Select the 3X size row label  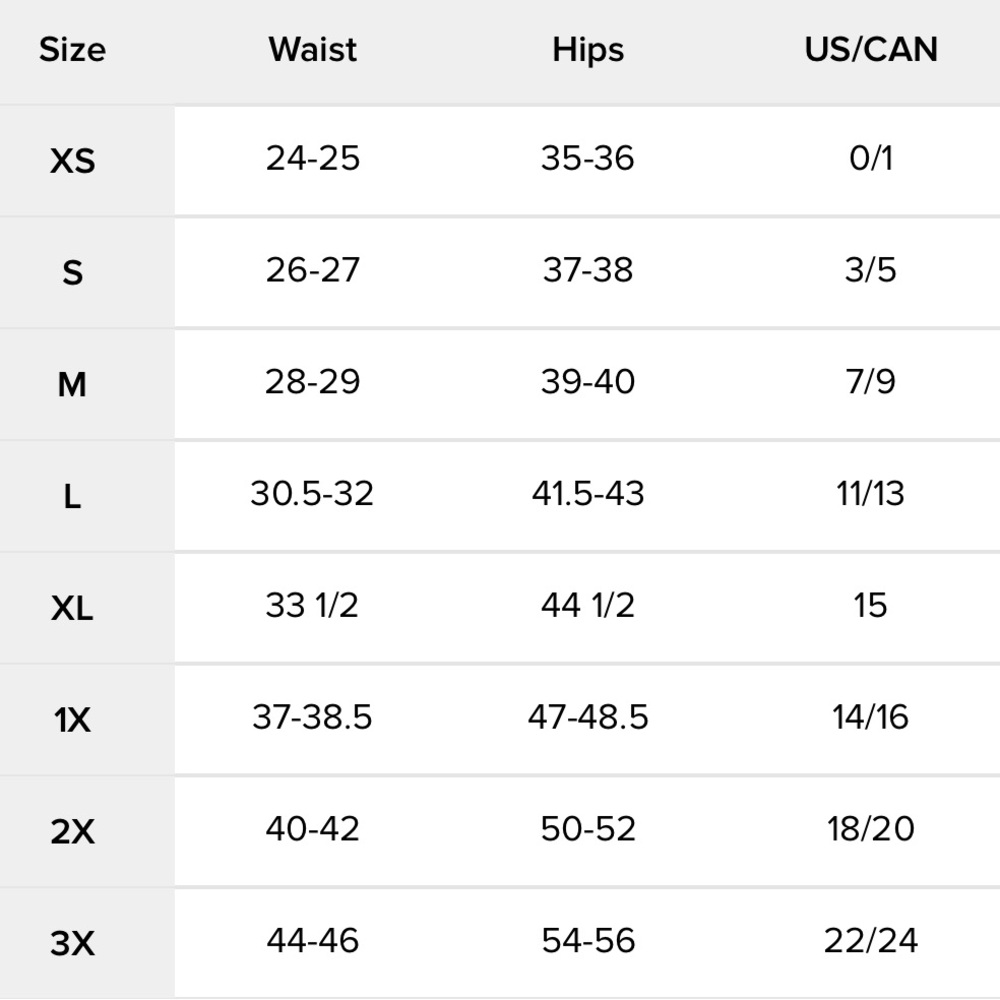72,943
